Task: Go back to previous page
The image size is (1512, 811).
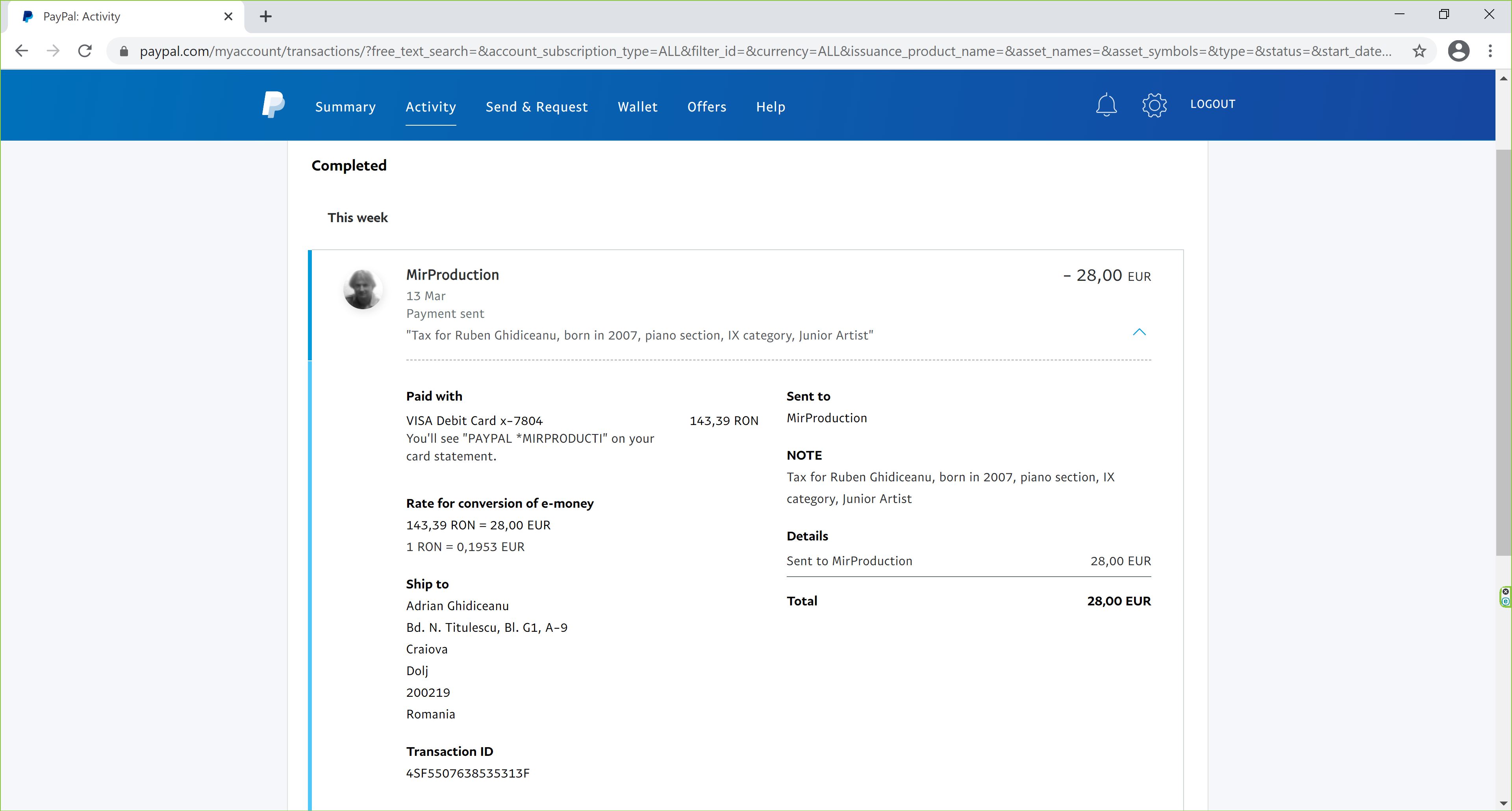Action: pos(22,51)
